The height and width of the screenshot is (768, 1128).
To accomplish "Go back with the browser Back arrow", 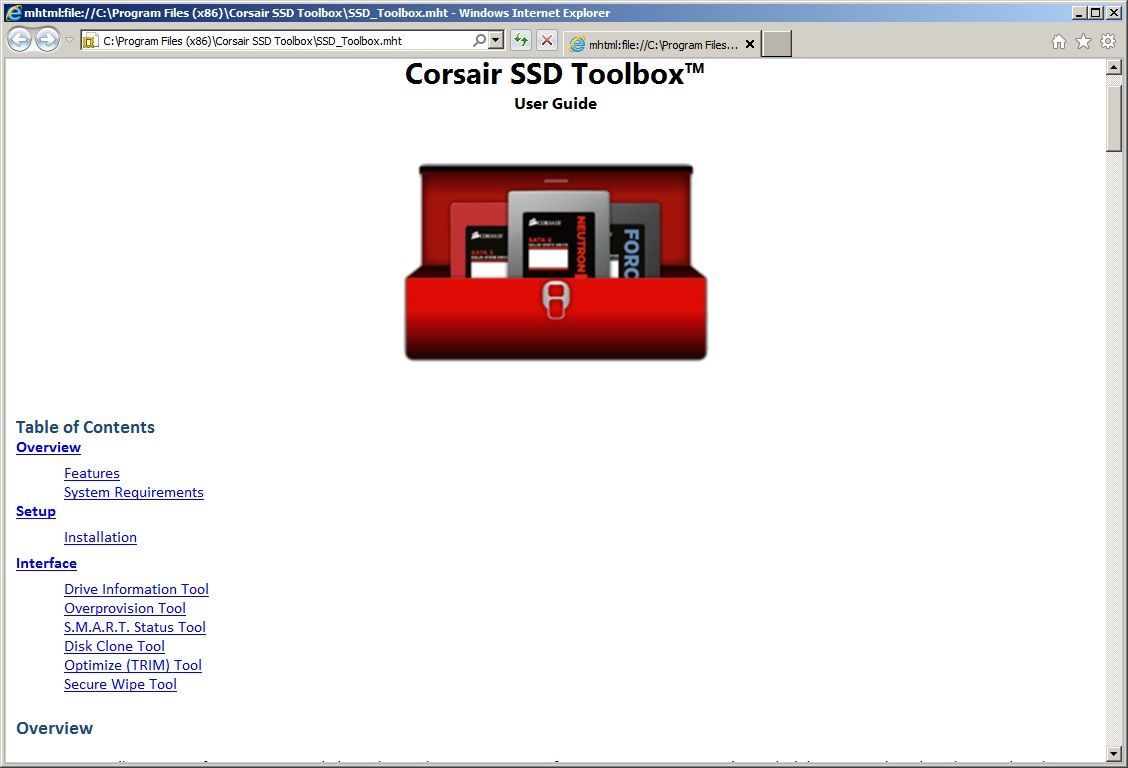I will pos(19,40).
